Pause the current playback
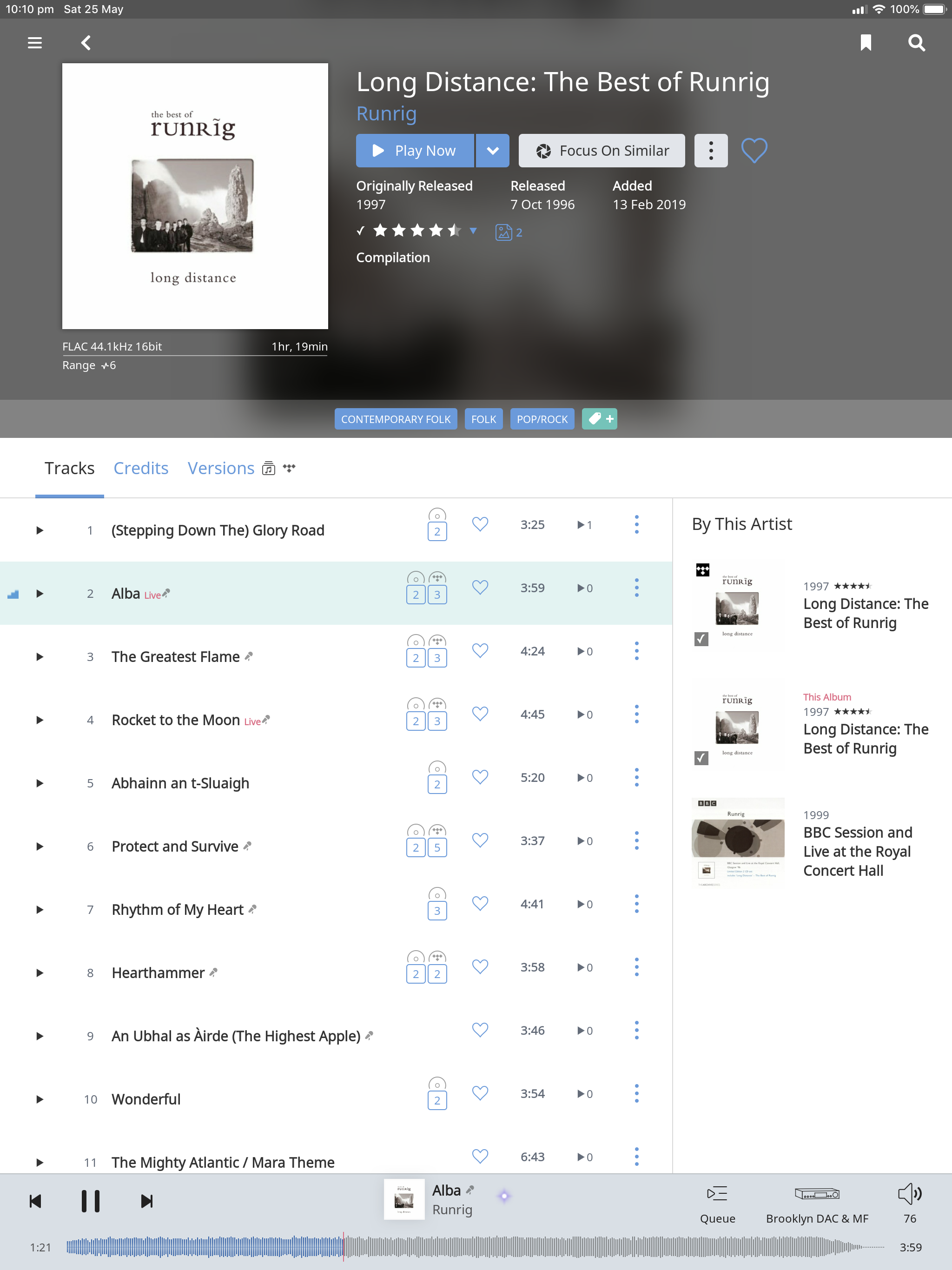 (x=90, y=1201)
